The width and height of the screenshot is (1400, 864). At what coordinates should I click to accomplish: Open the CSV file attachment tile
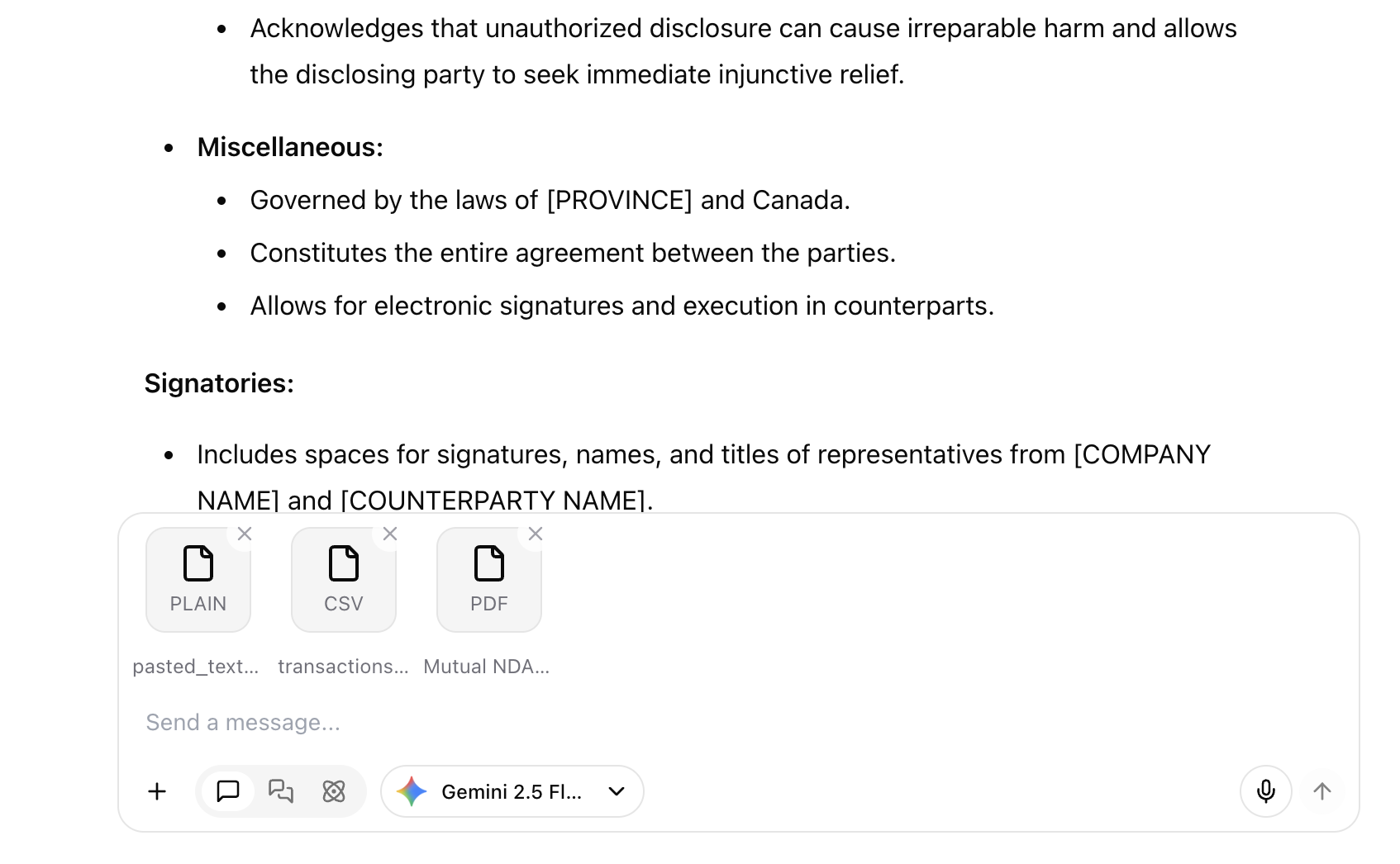click(x=344, y=580)
